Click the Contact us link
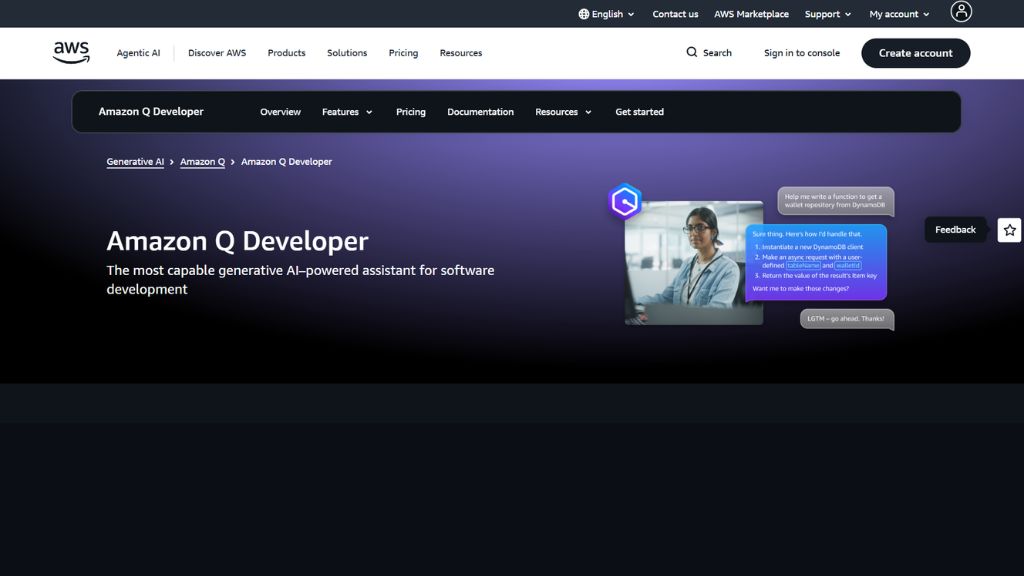This screenshot has width=1024, height=576. (675, 14)
